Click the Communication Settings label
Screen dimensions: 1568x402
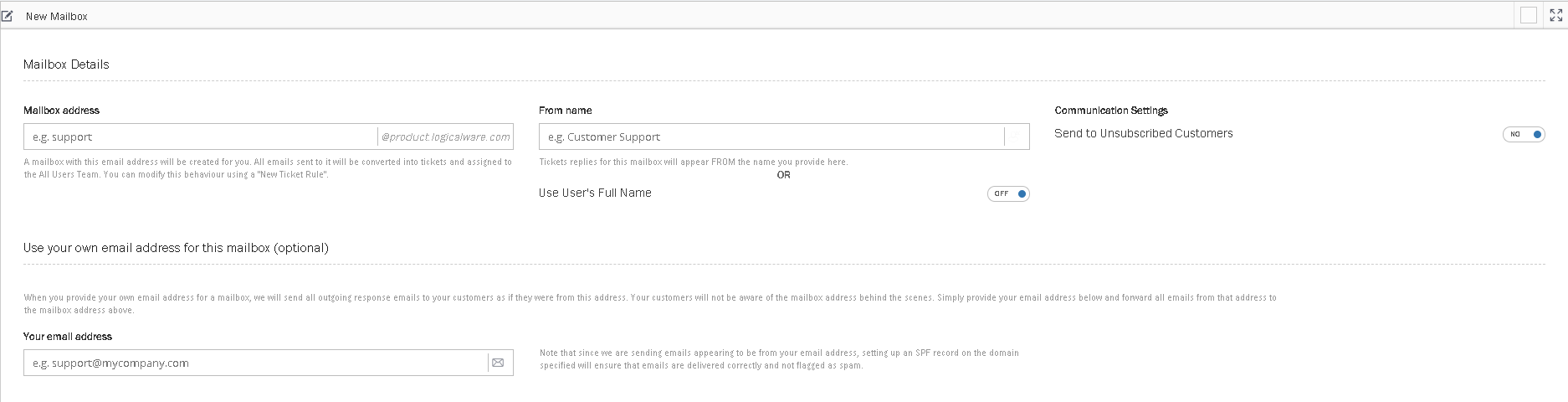[x=1110, y=111]
